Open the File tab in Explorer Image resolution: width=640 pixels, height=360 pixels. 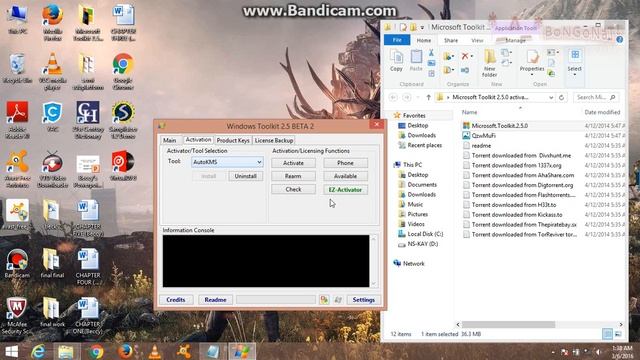point(397,40)
